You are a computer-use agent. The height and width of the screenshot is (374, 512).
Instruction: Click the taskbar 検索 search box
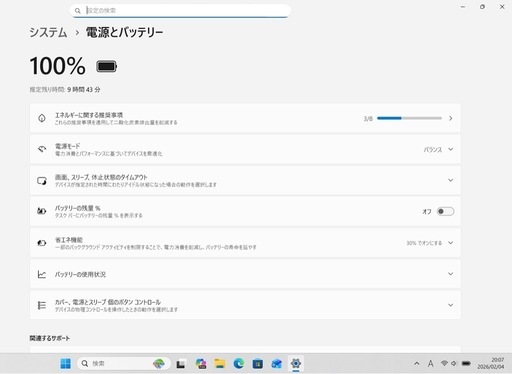[124, 363]
